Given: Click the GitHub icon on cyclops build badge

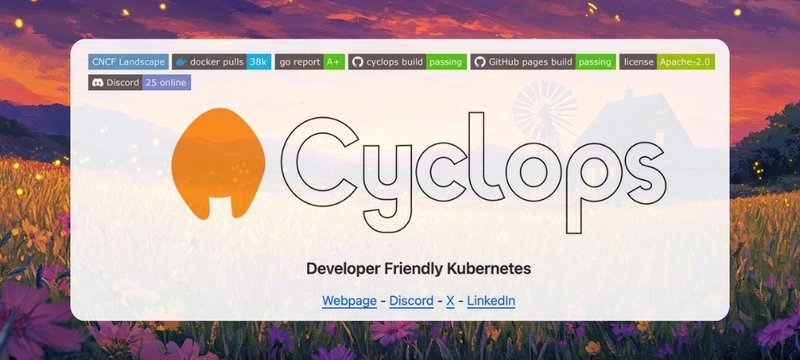Looking at the screenshot, I should pos(357,62).
